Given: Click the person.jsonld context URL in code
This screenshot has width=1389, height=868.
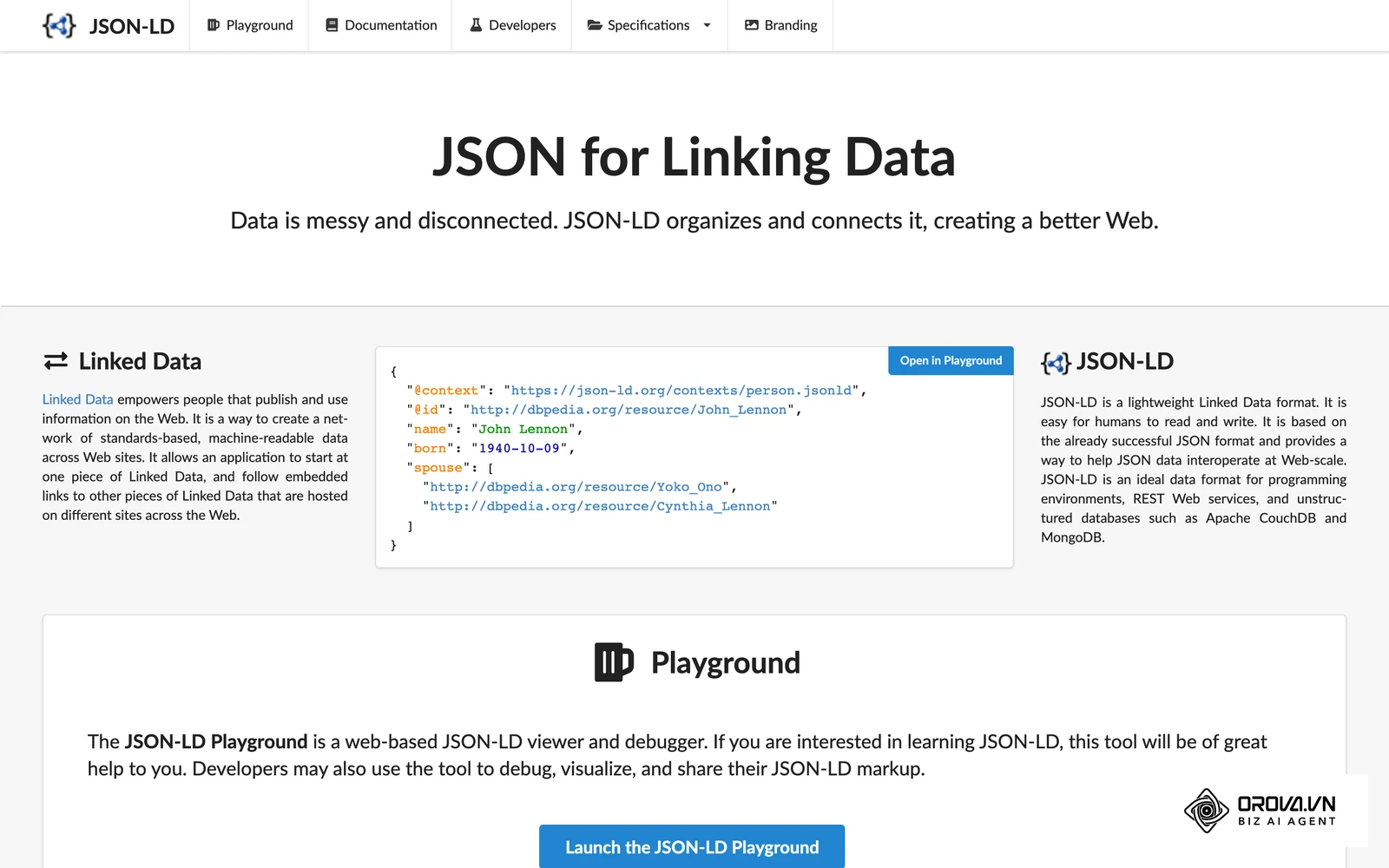Looking at the screenshot, I should (x=681, y=391).
